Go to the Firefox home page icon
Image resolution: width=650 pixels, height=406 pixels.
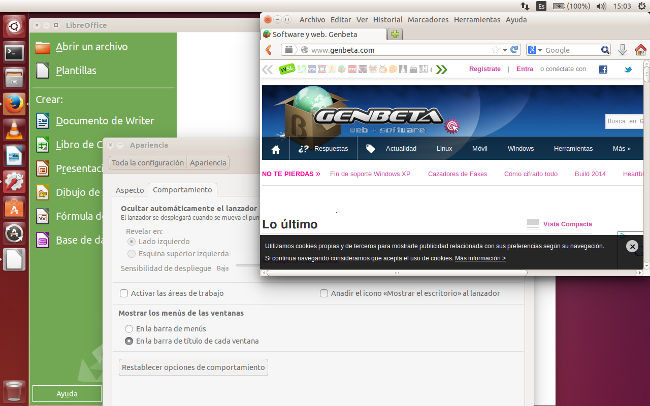pos(640,50)
